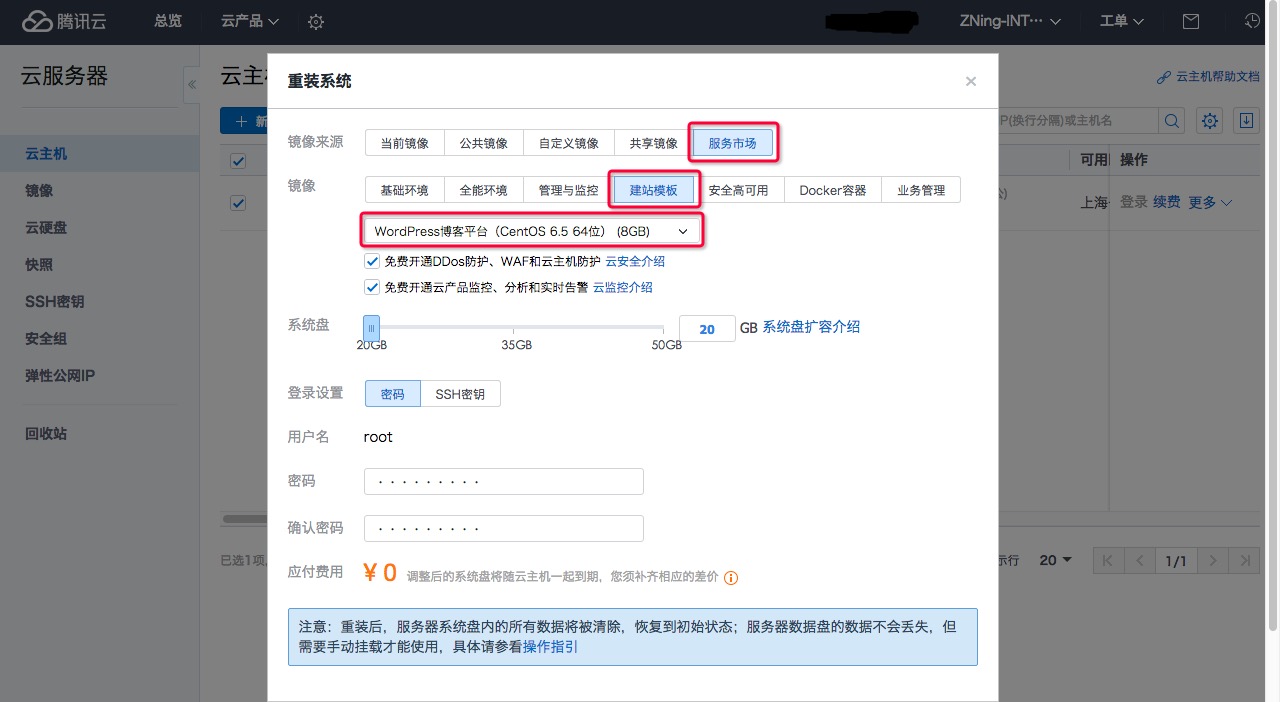The height and width of the screenshot is (702, 1280).
Task: Click the 35GB mark on slider track
Action: 514,328
